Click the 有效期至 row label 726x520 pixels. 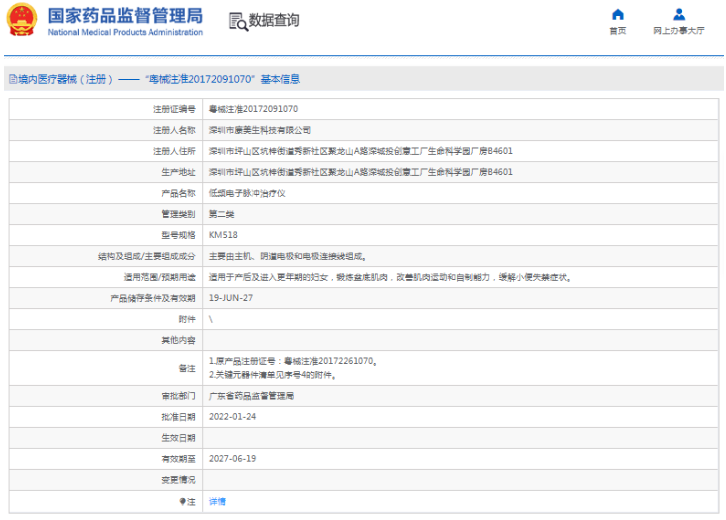click(x=179, y=459)
